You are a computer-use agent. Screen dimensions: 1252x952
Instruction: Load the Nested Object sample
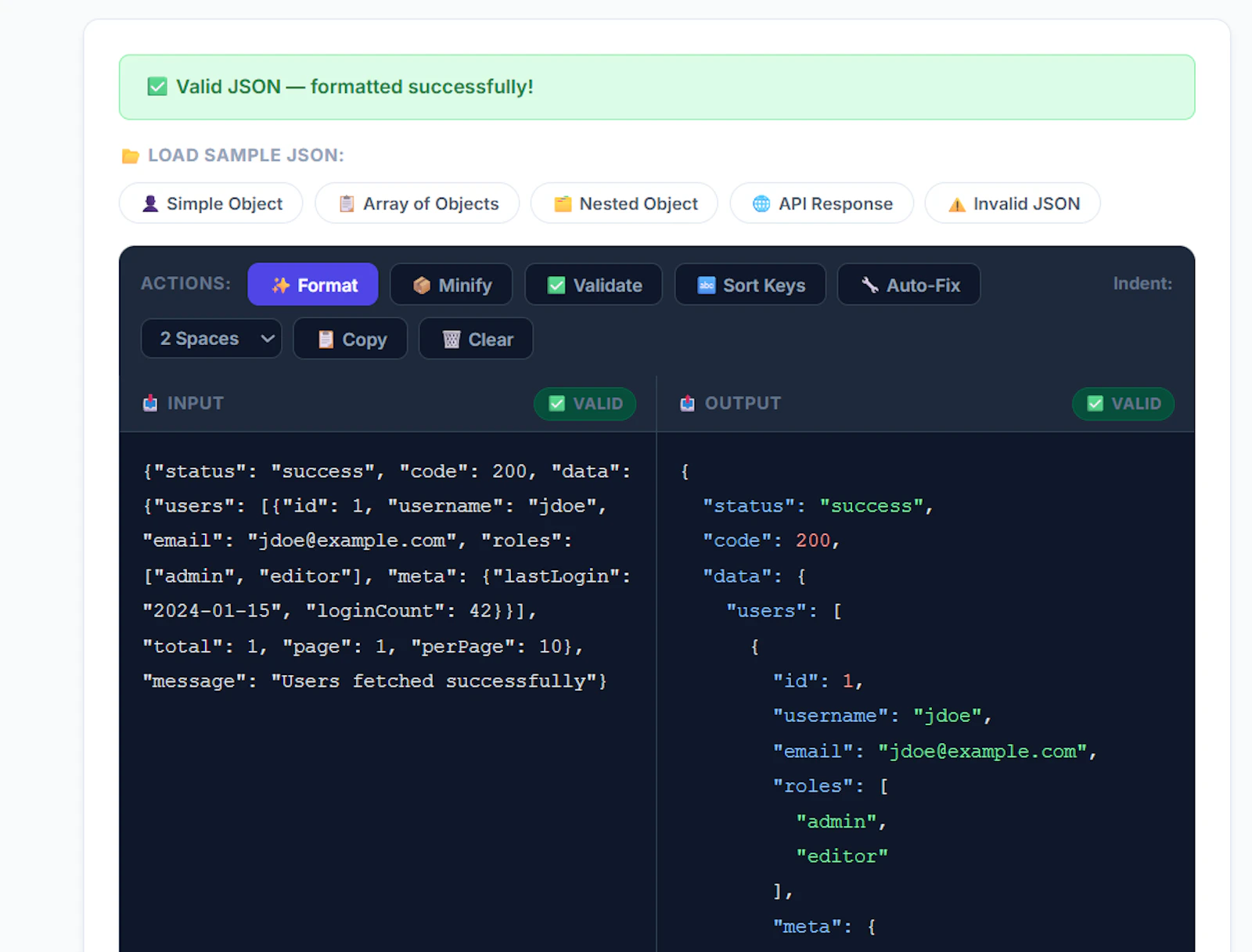tap(624, 203)
